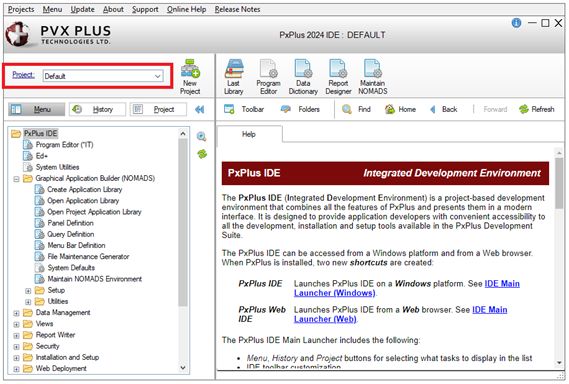This screenshot has height=384, width=569.
Task: Click the blue info icon in title bar
Action: [516, 23]
